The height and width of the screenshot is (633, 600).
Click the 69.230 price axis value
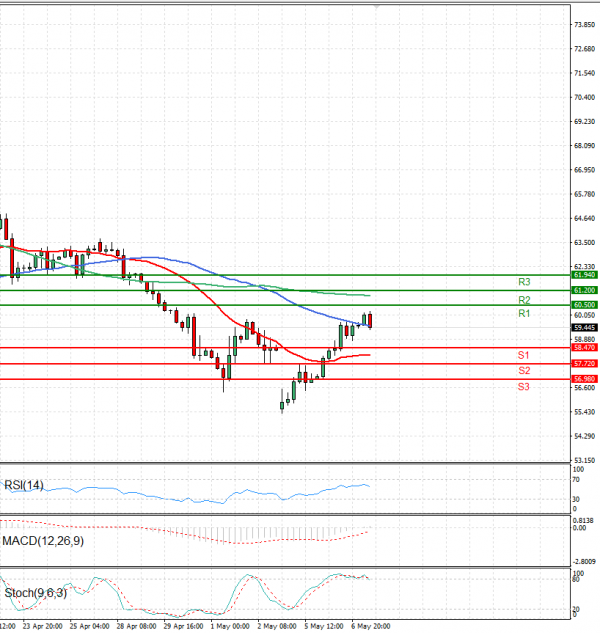pos(584,122)
